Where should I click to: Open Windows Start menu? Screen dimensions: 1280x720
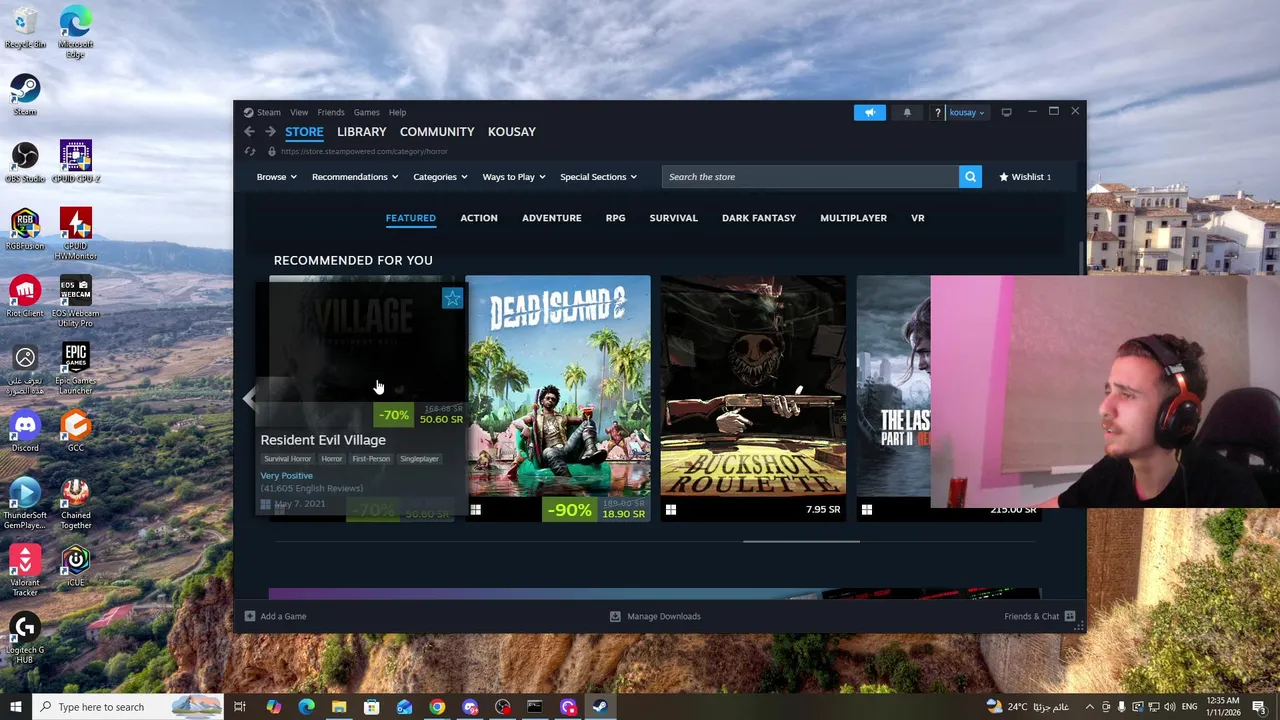click(x=16, y=707)
